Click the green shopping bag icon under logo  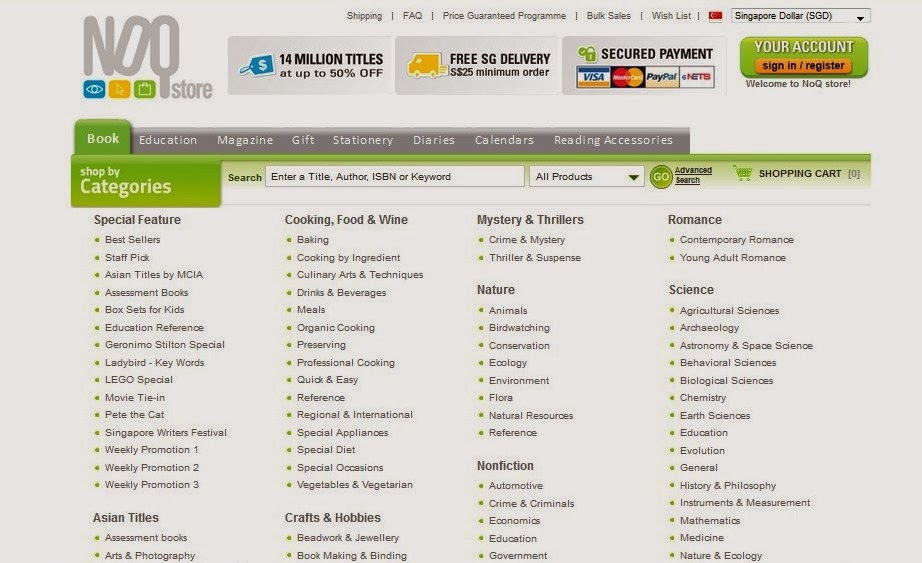tap(144, 89)
